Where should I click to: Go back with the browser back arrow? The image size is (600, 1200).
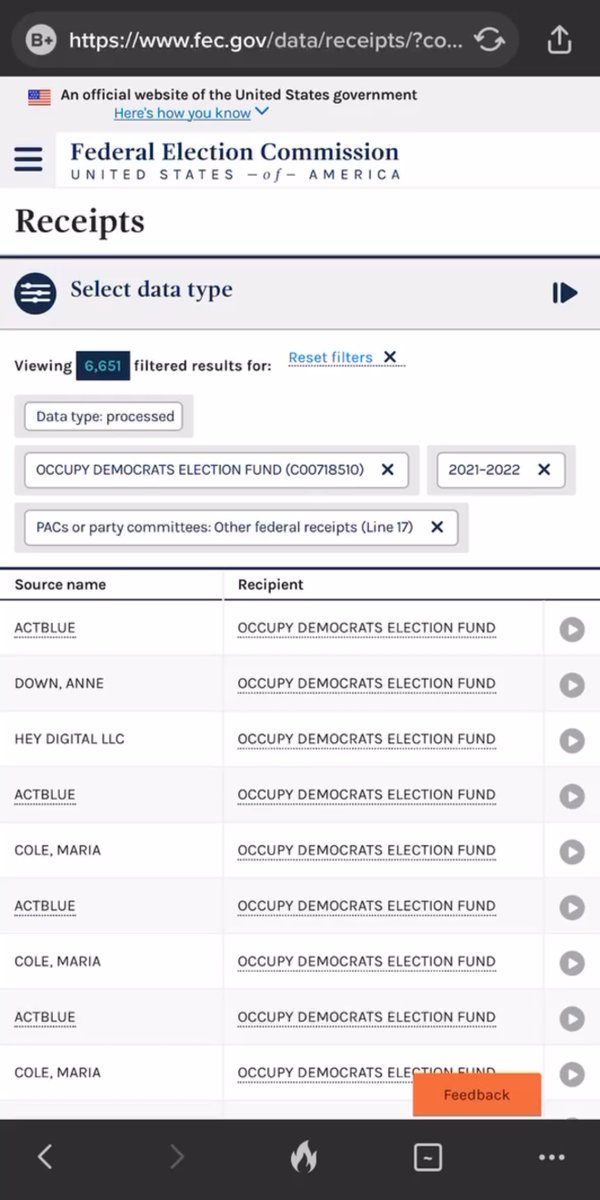pyautogui.click(x=44, y=1157)
